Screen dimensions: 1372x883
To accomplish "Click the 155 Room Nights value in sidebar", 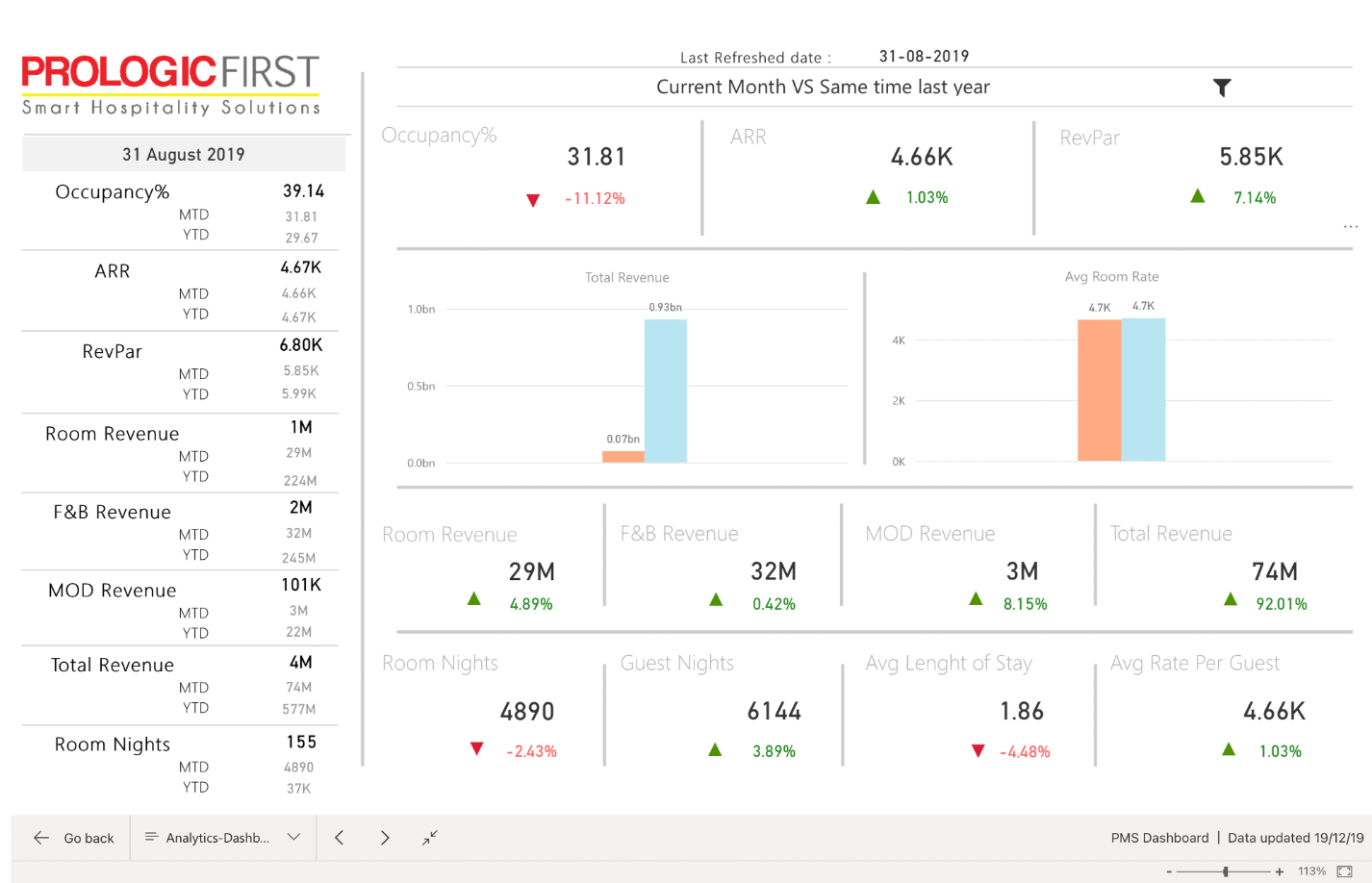I will click(x=301, y=742).
